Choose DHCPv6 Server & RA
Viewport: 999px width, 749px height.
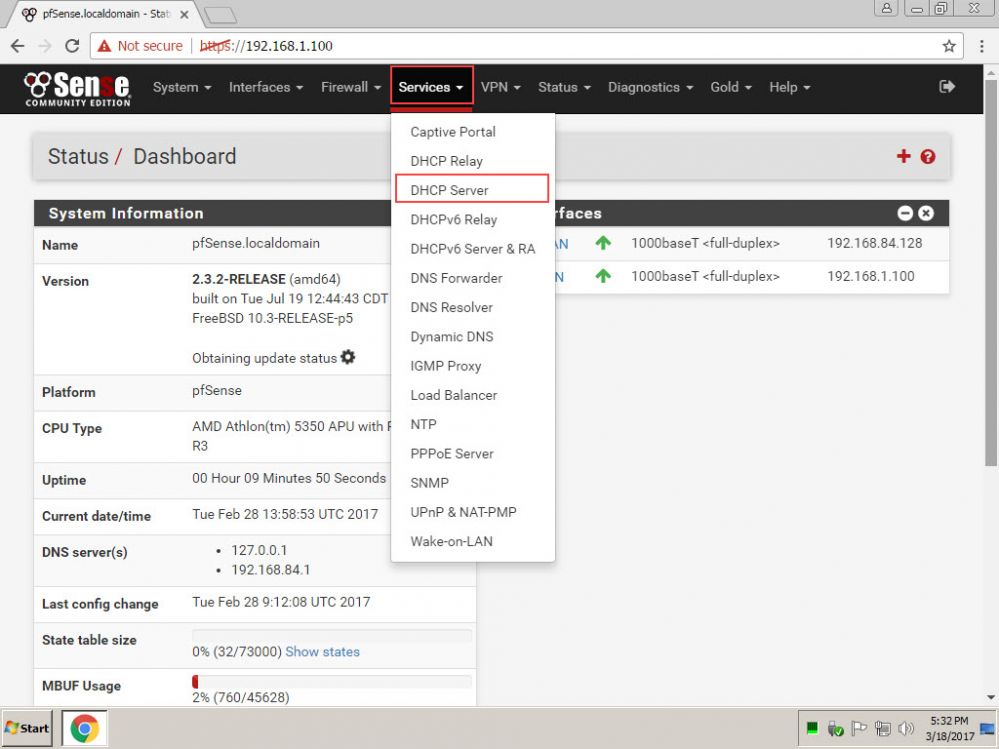click(473, 249)
